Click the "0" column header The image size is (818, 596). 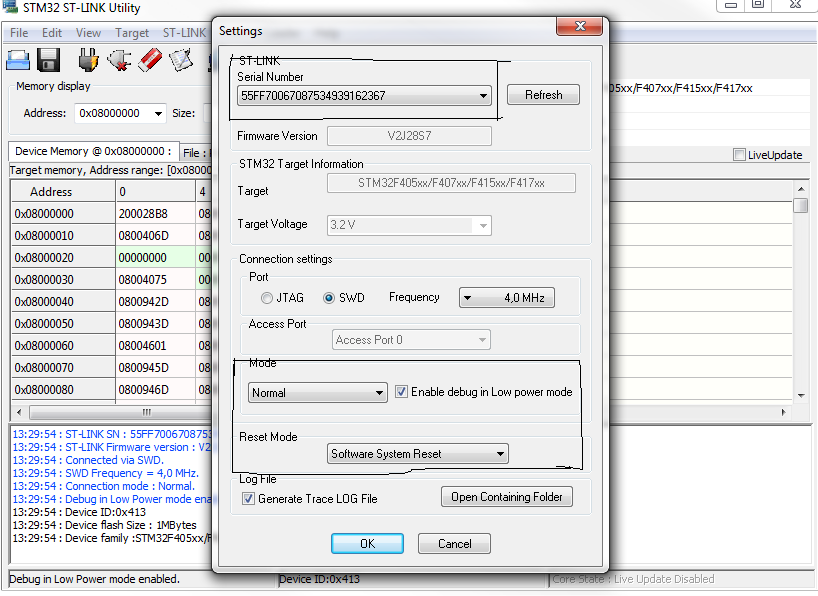155,192
